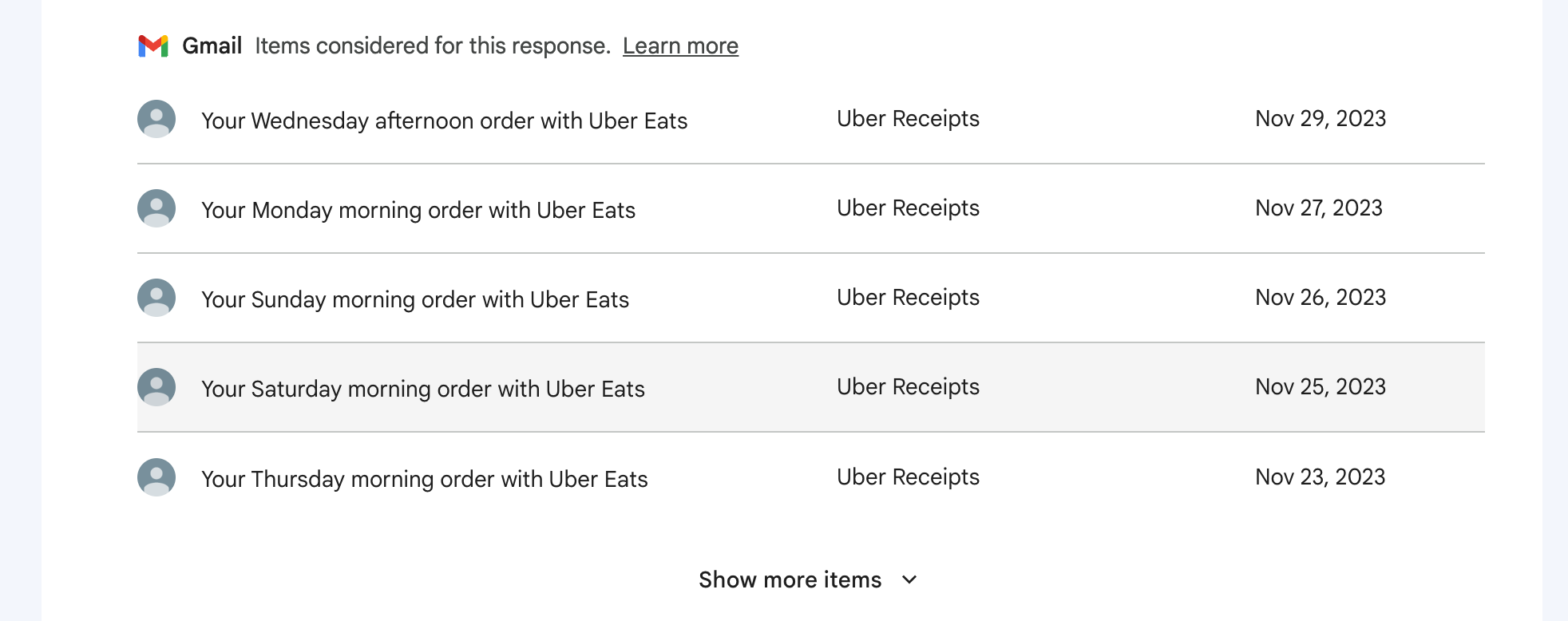
Task: Click avatar icon beside Thursday morning order
Action: point(156,477)
